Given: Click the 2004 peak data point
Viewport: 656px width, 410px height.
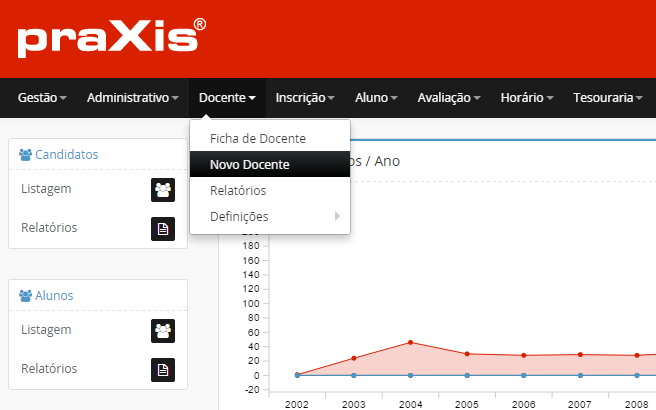Looking at the screenshot, I should click(x=410, y=343).
